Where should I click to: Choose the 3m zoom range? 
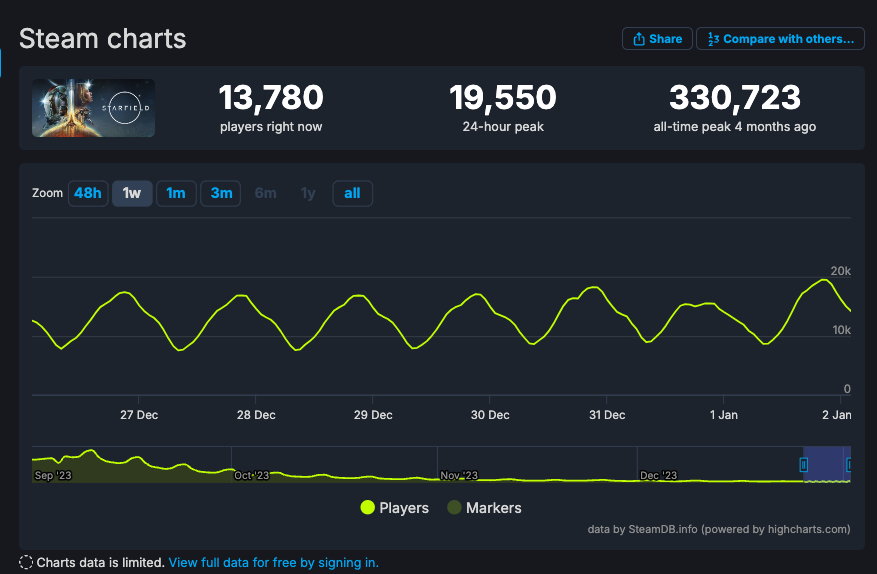point(220,194)
